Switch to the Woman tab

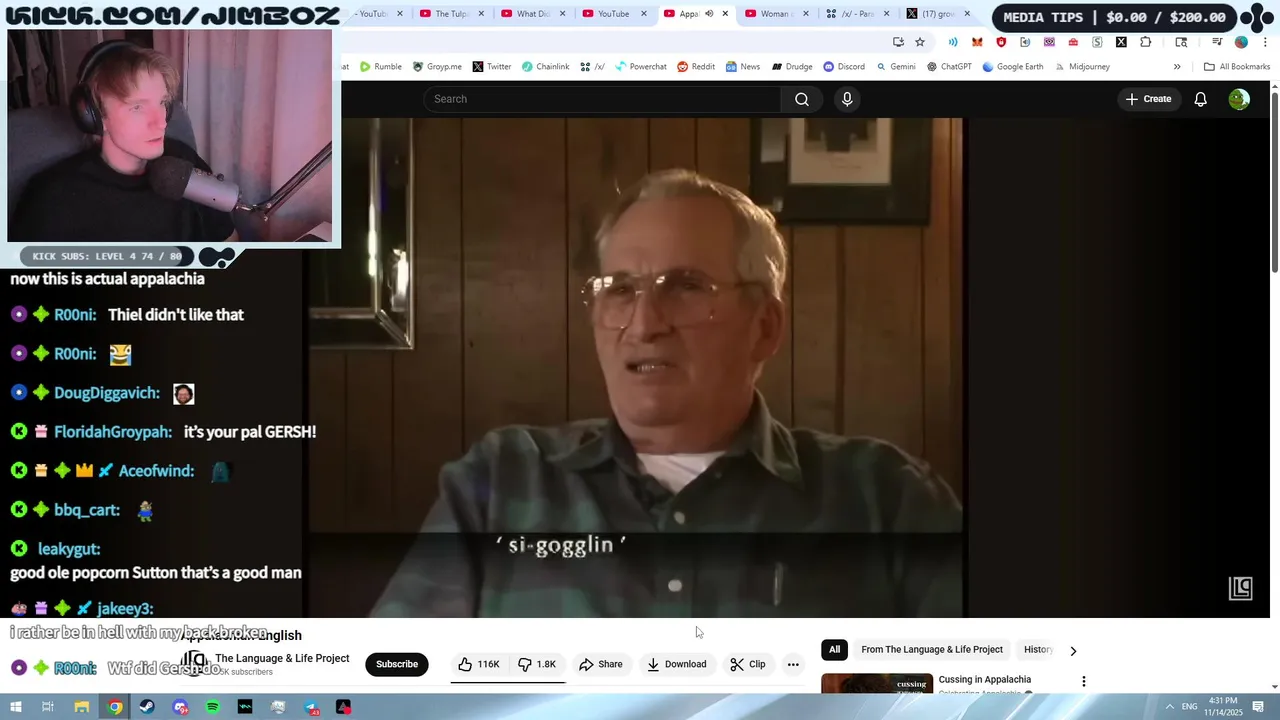(x=774, y=14)
